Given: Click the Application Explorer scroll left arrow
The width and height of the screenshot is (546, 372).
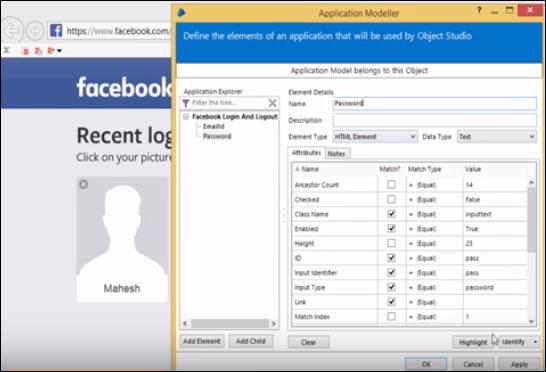Looking at the screenshot, I should 185,324.
